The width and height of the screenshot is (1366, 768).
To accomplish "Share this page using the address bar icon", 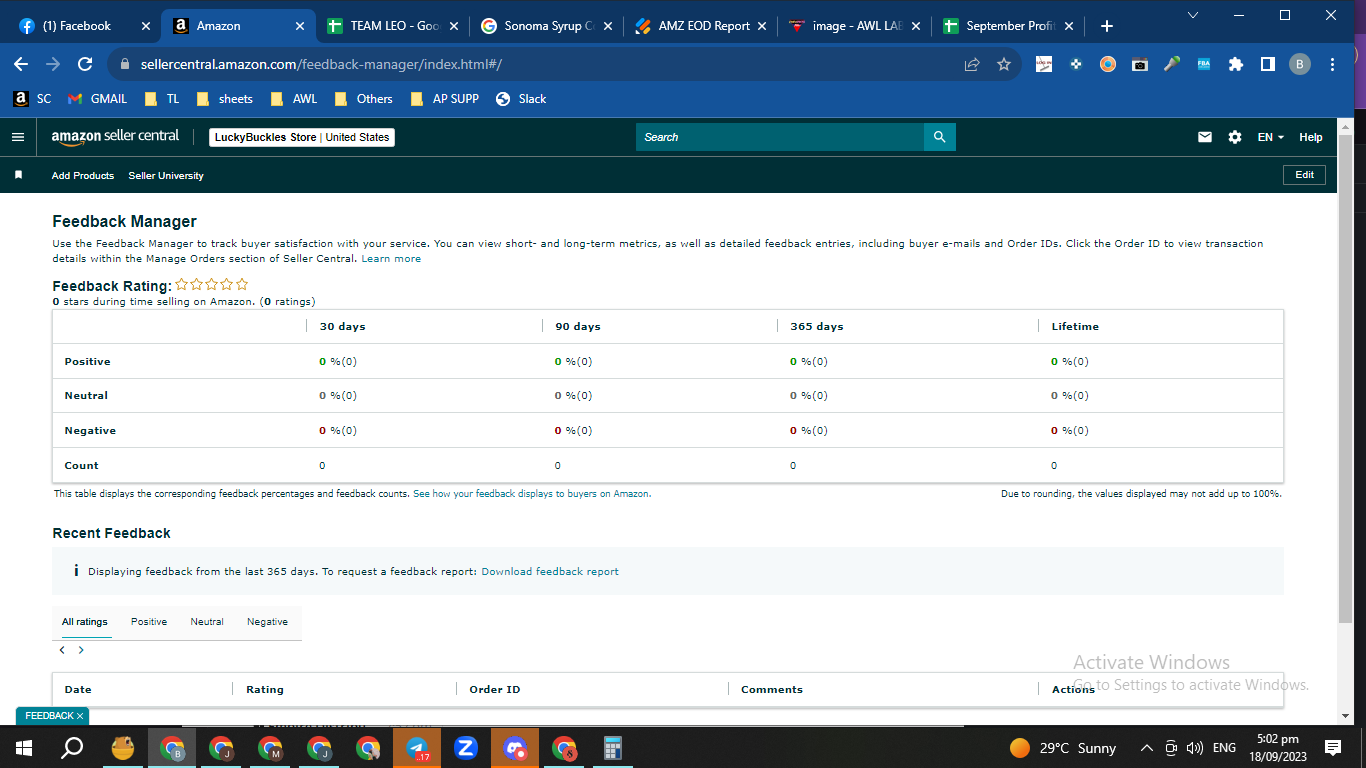I will pyautogui.click(x=972, y=64).
